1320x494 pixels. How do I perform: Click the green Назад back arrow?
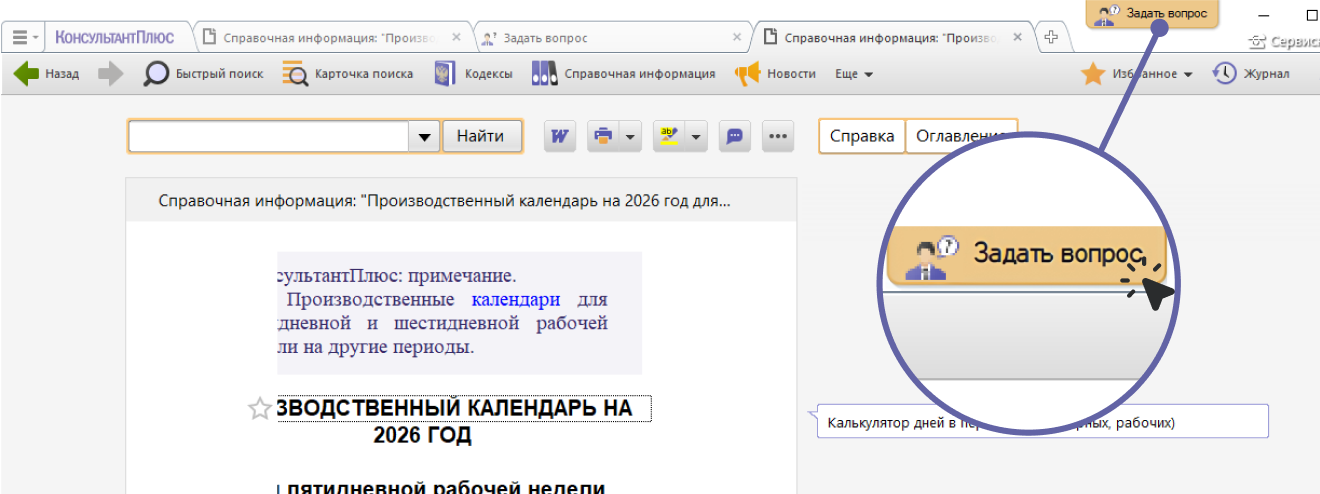(27, 74)
